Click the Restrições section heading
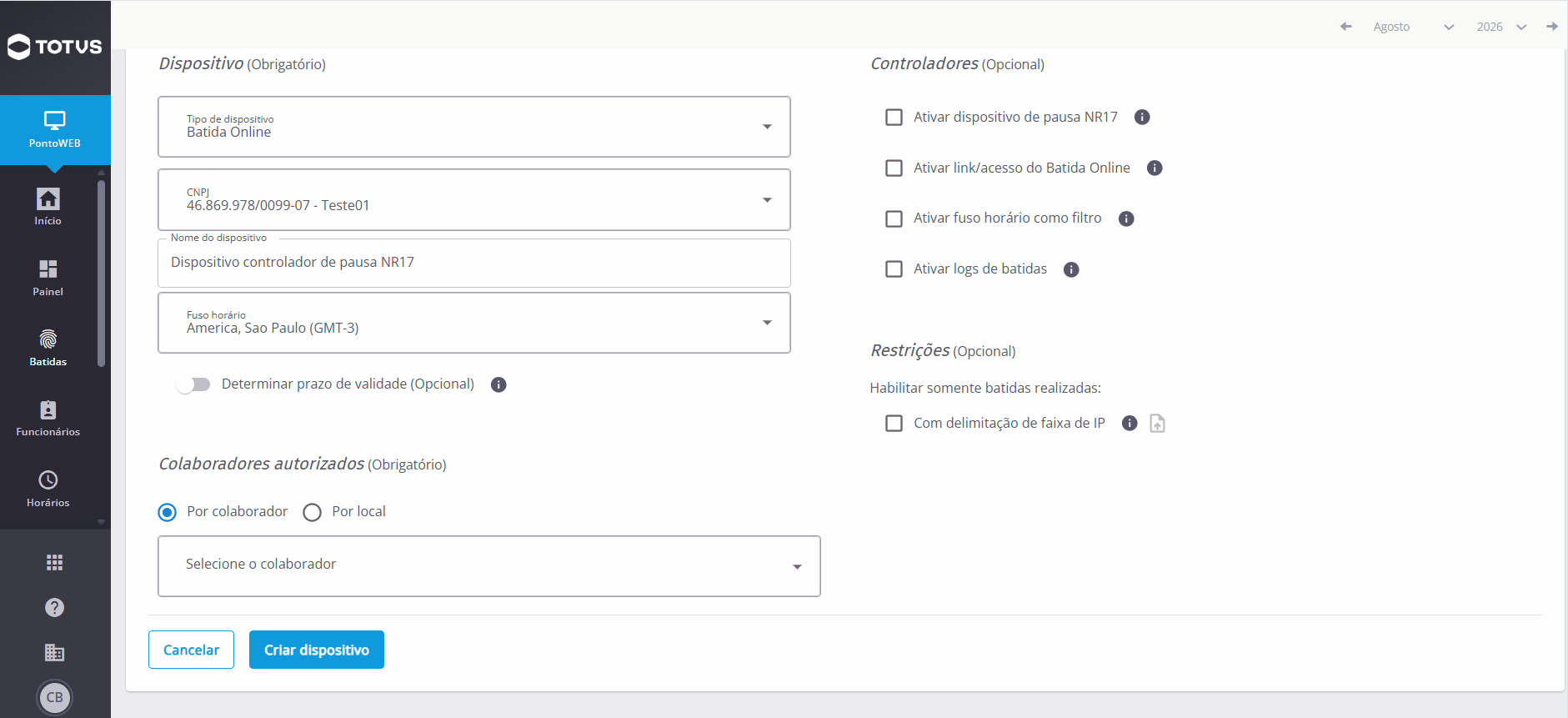 (910, 350)
